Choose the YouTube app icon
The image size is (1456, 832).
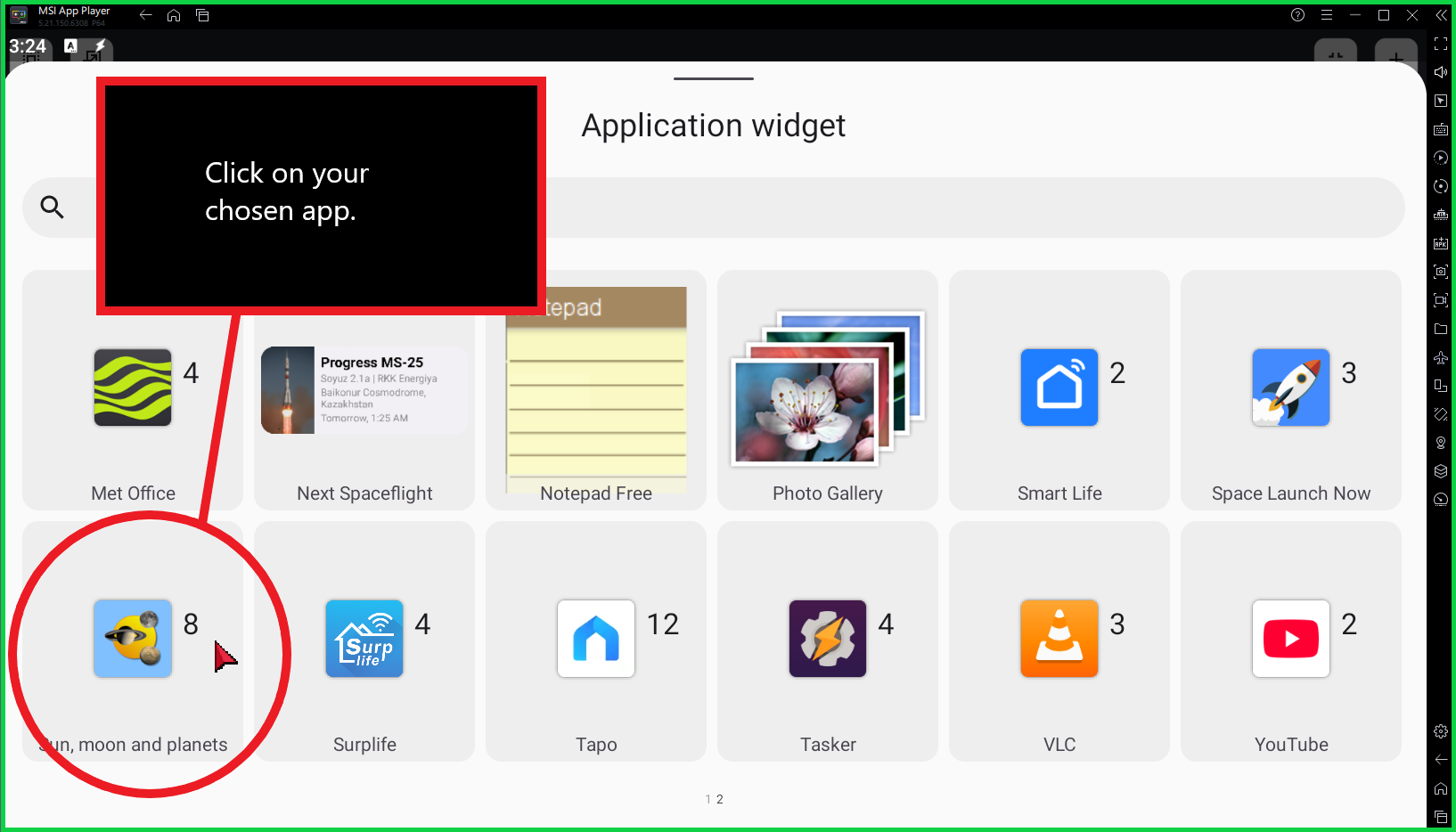coord(1291,639)
